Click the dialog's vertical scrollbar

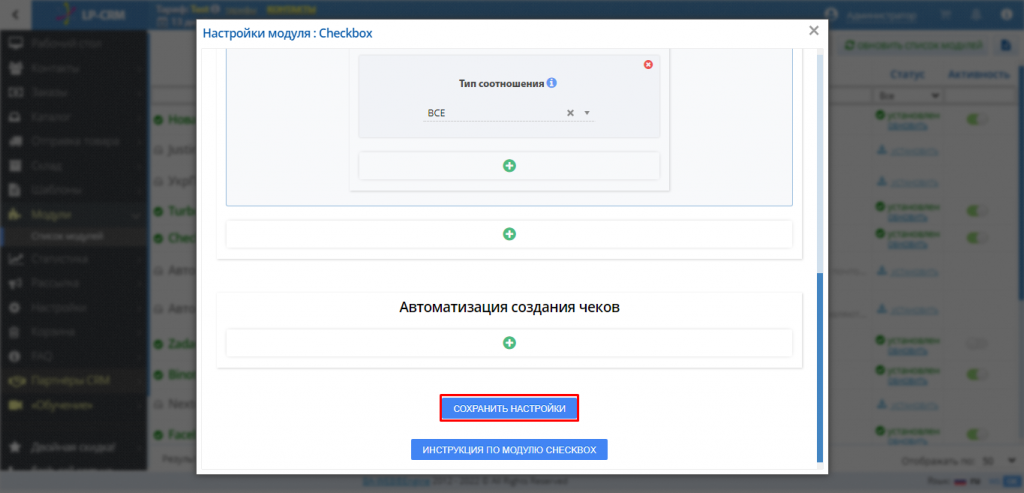[820, 367]
